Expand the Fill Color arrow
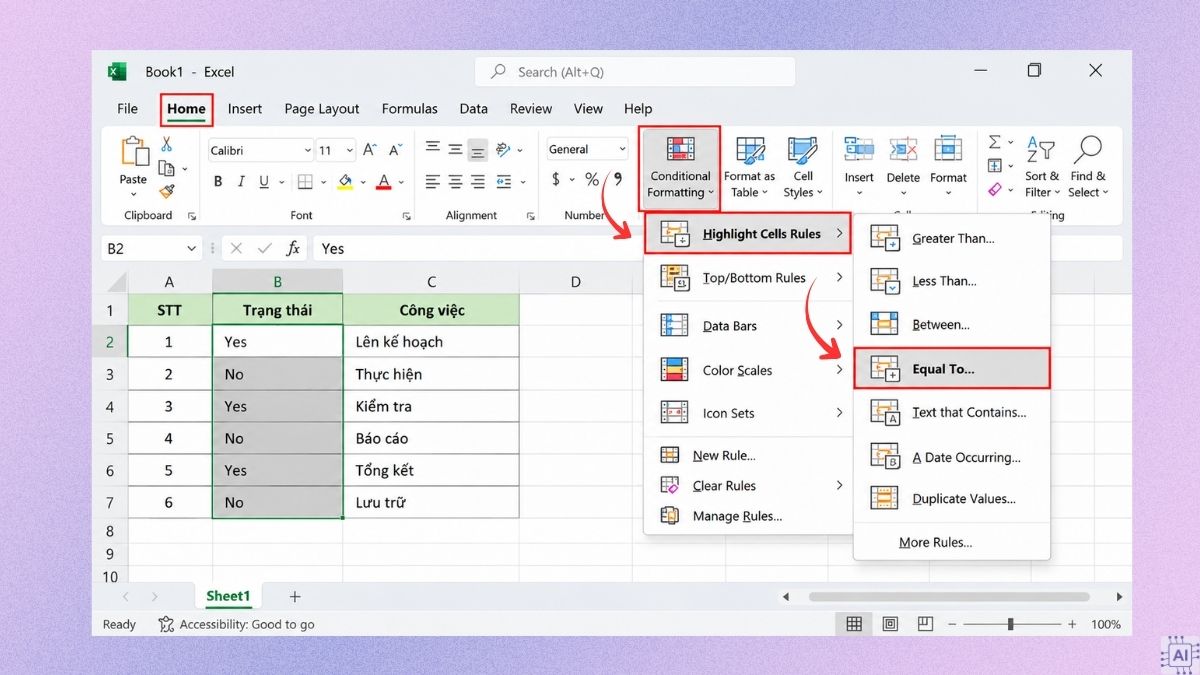Image resolution: width=1200 pixels, height=675 pixels. pos(361,183)
